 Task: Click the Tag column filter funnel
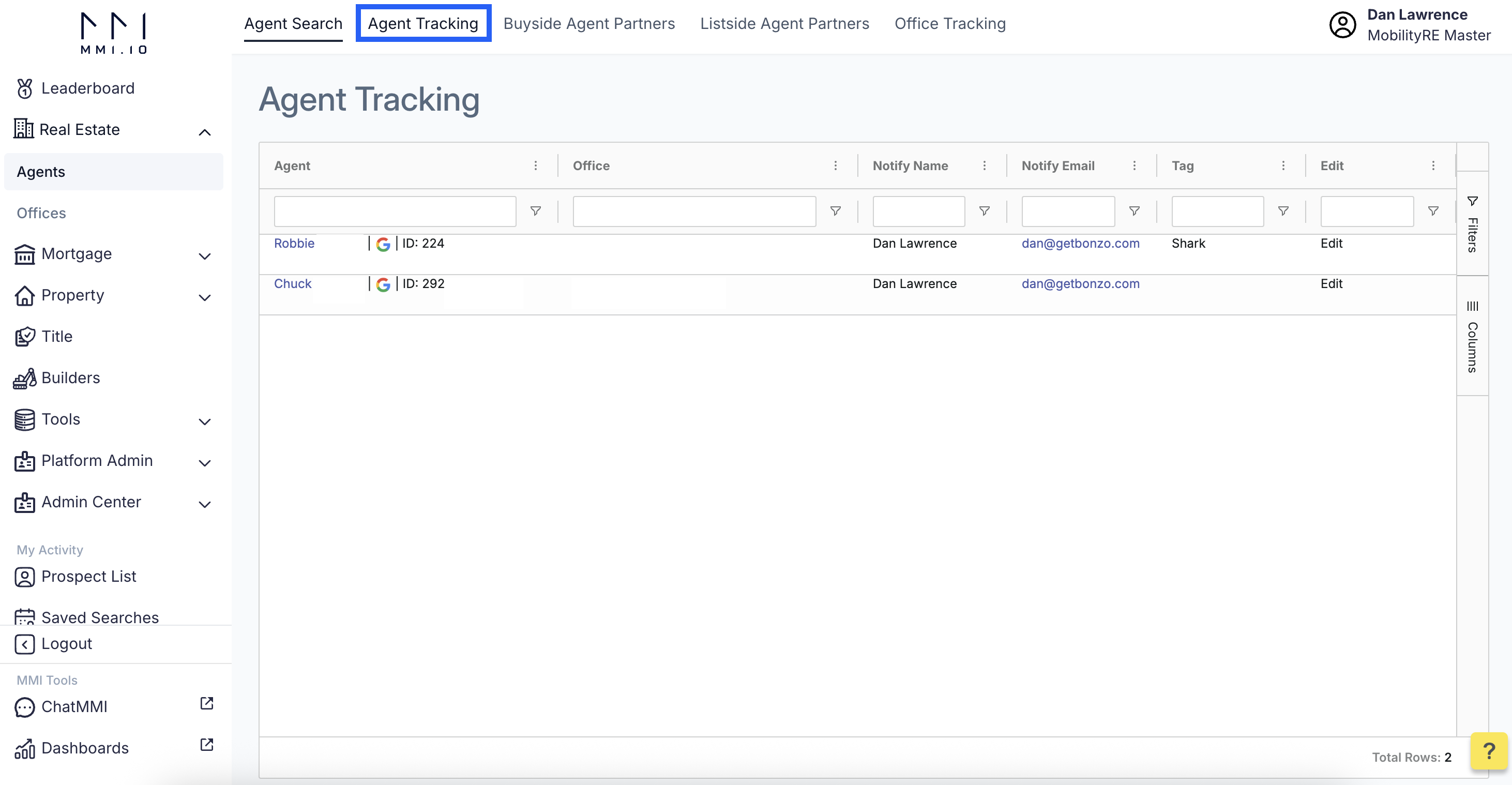(x=1283, y=211)
